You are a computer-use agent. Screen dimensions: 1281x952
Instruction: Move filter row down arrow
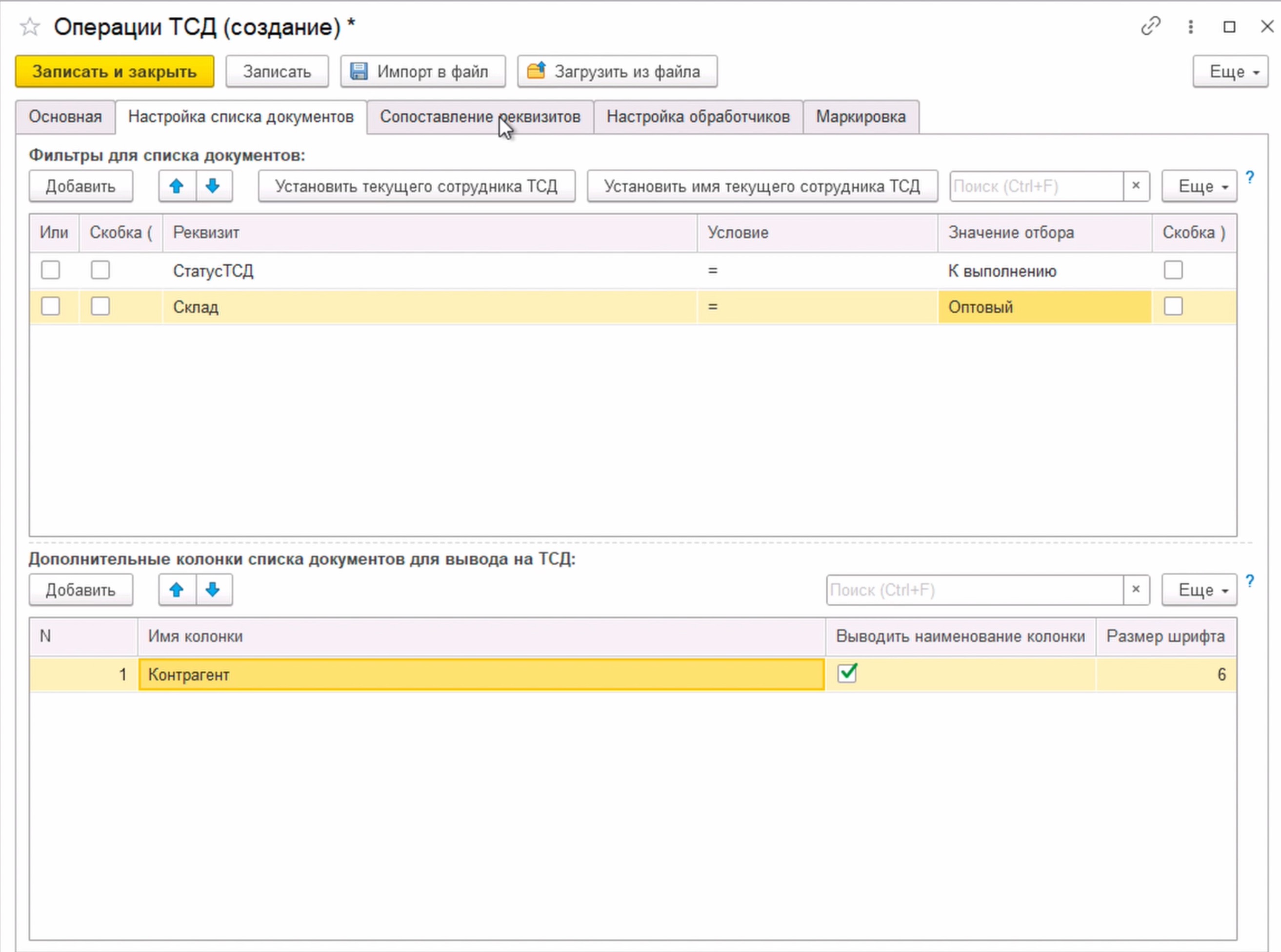coord(213,186)
